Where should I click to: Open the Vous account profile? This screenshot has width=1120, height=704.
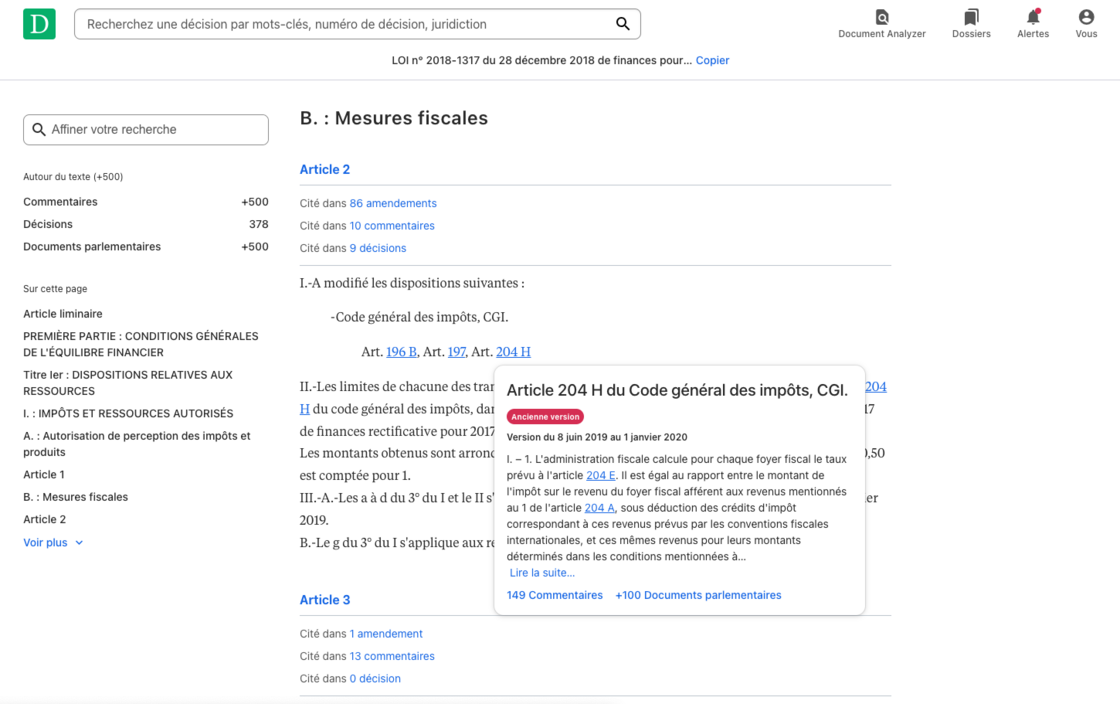click(1086, 24)
